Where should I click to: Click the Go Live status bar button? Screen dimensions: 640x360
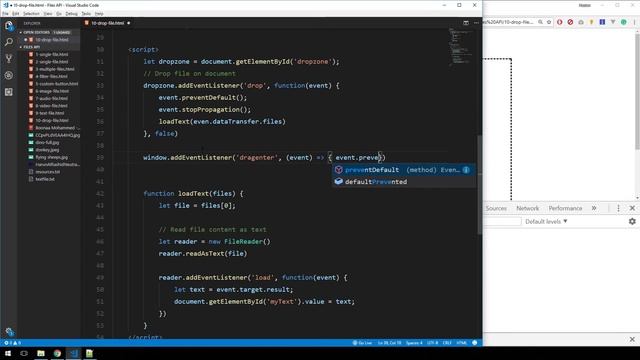[362, 343]
